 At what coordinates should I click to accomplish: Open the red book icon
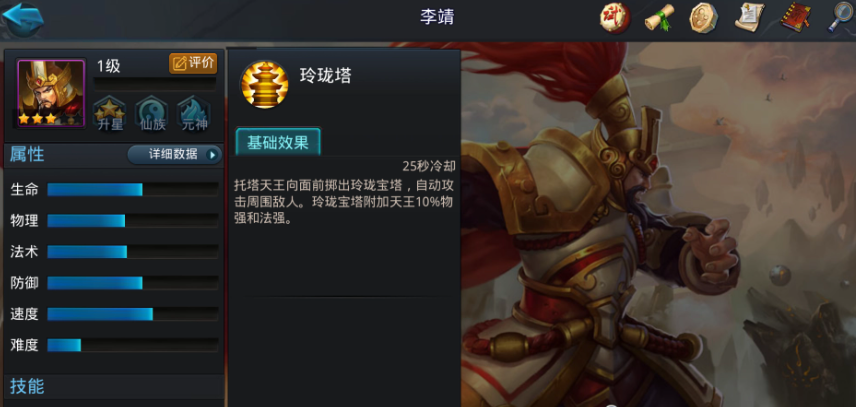[795, 17]
